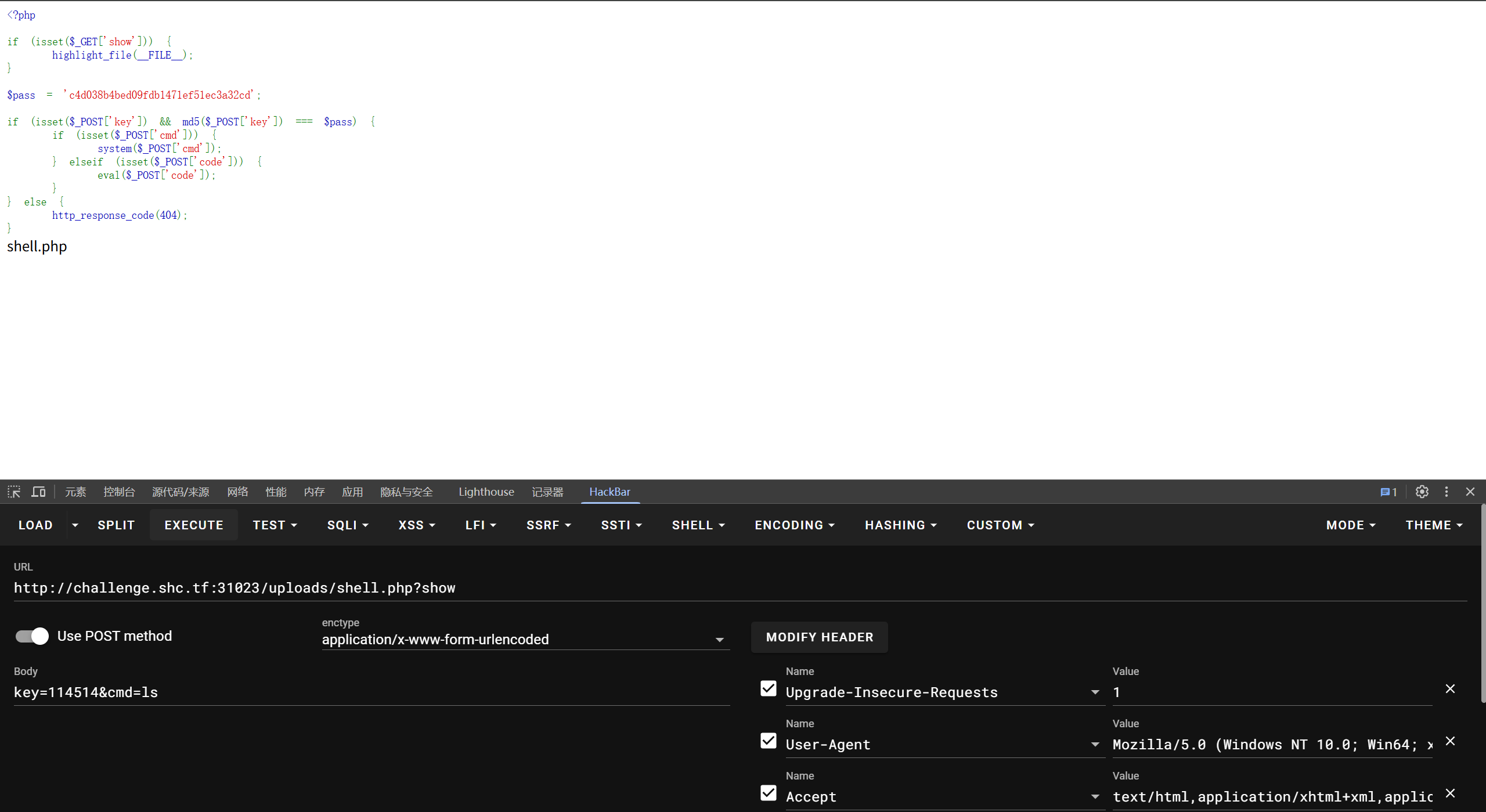Open the LFI payload menu
The width and height of the screenshot is (1486, 812).
click(481, 525)
